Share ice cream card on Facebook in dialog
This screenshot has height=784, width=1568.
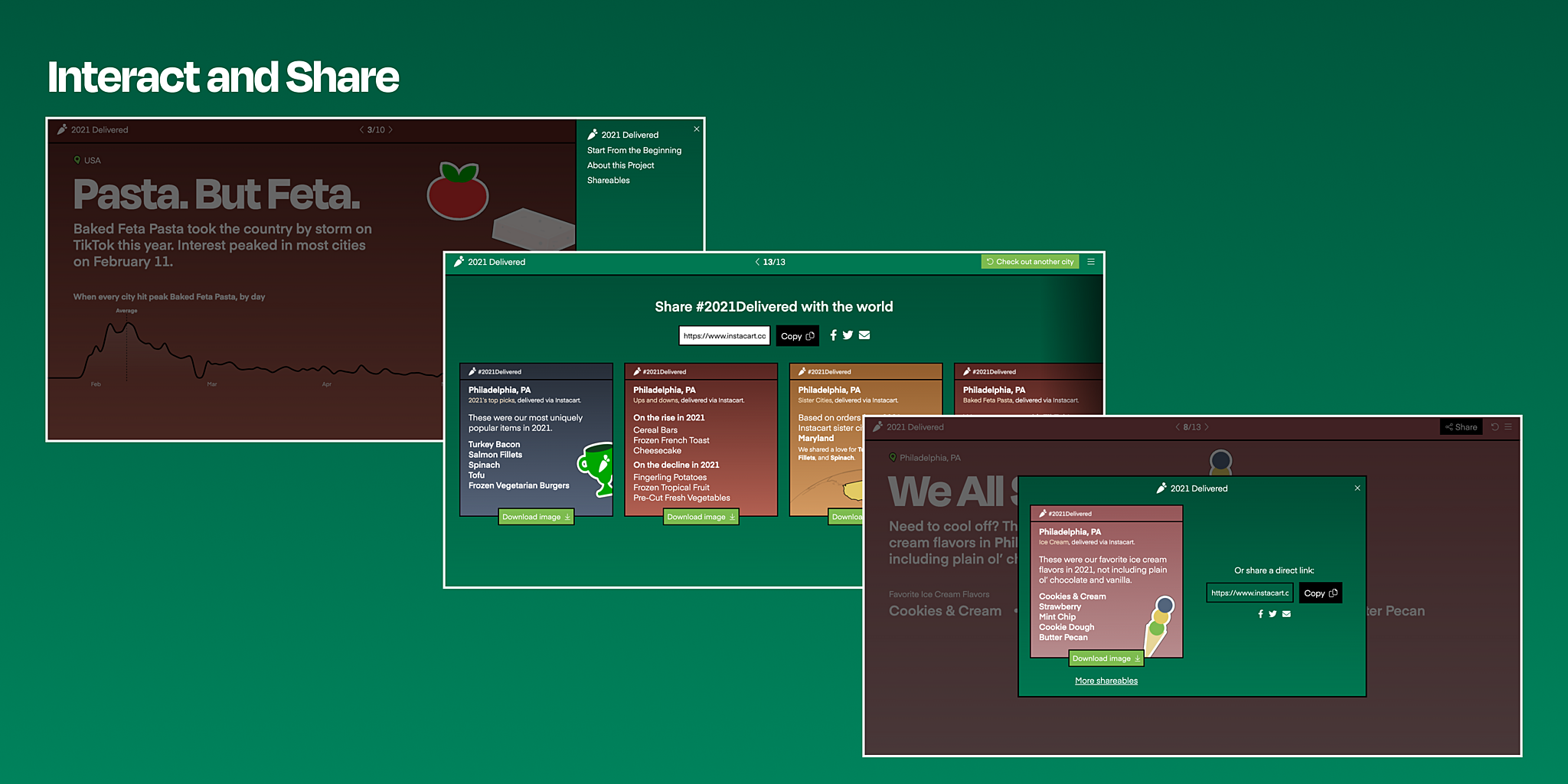point(1260,614)
